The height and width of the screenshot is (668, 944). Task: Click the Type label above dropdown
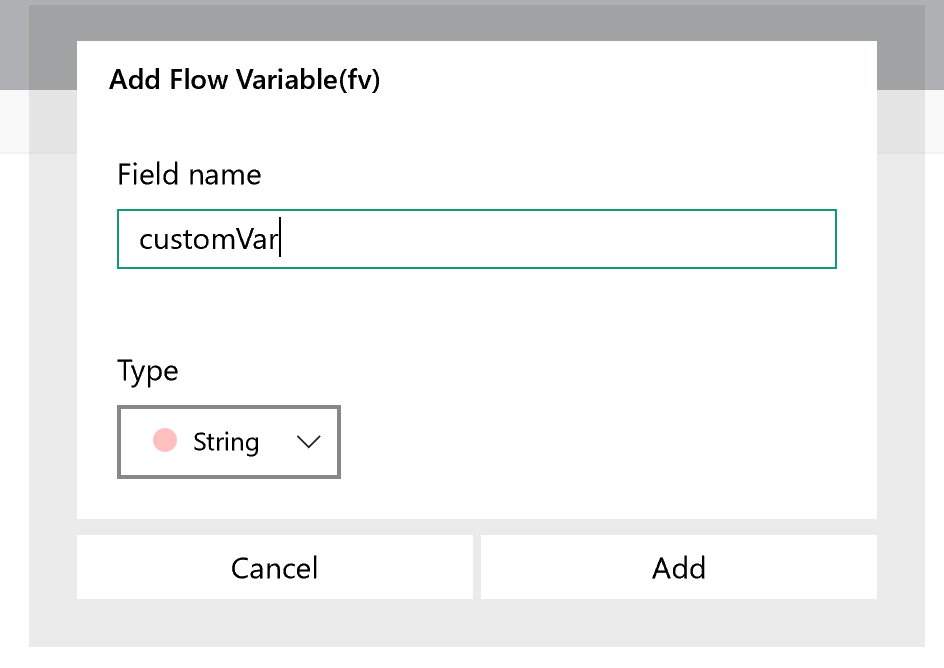click(x=148, y=371)
